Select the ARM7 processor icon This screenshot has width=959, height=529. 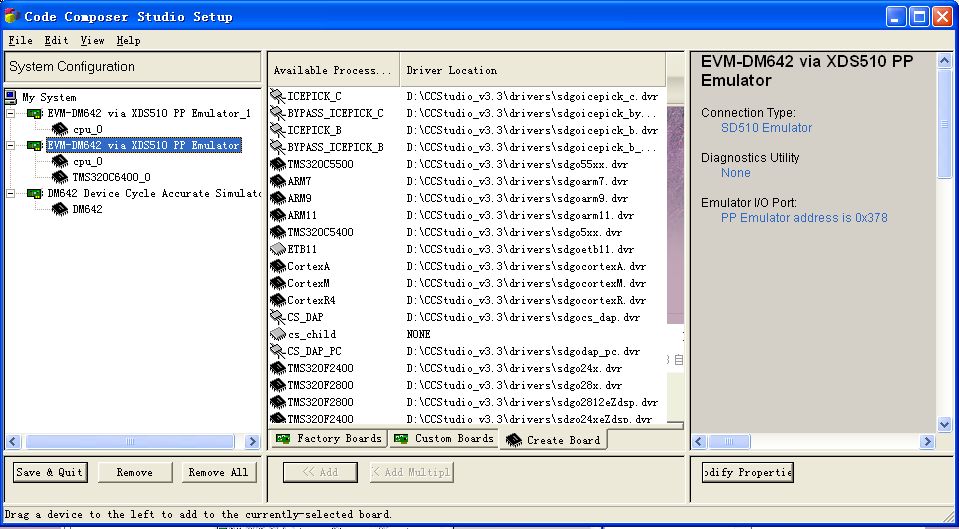(278, 182)
